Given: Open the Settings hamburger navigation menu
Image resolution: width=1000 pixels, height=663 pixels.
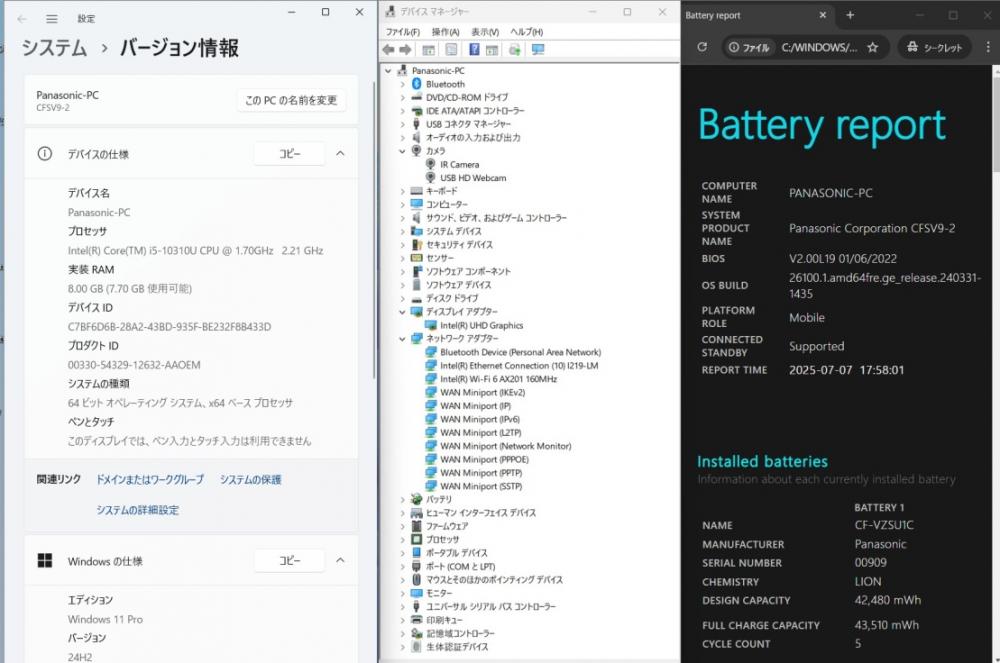Looking at the screenshot, I should click(52, 19).
